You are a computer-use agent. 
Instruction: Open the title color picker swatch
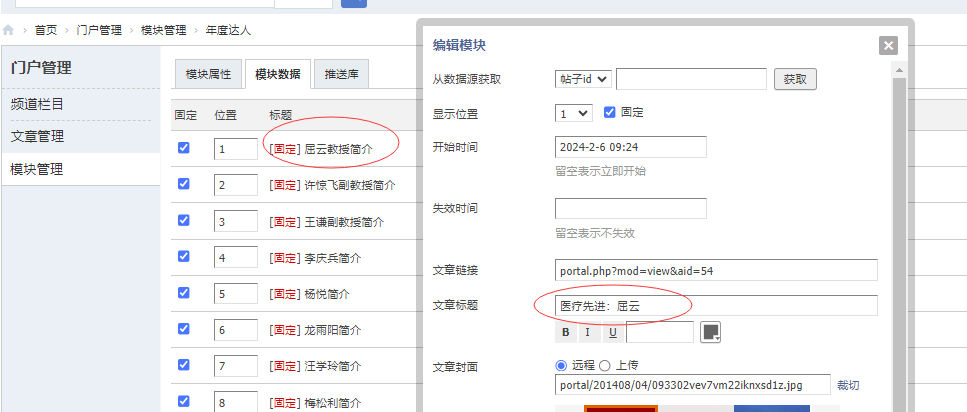[x=711, y=332]
